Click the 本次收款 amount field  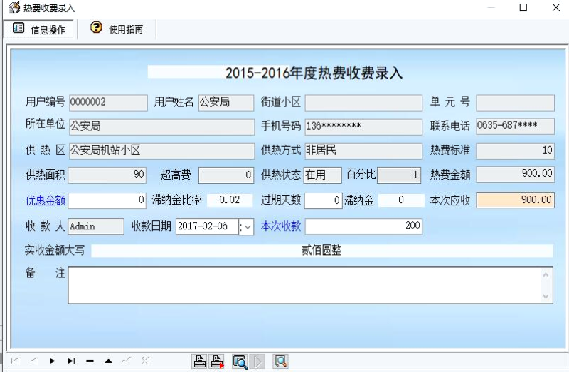click(364, 226)
